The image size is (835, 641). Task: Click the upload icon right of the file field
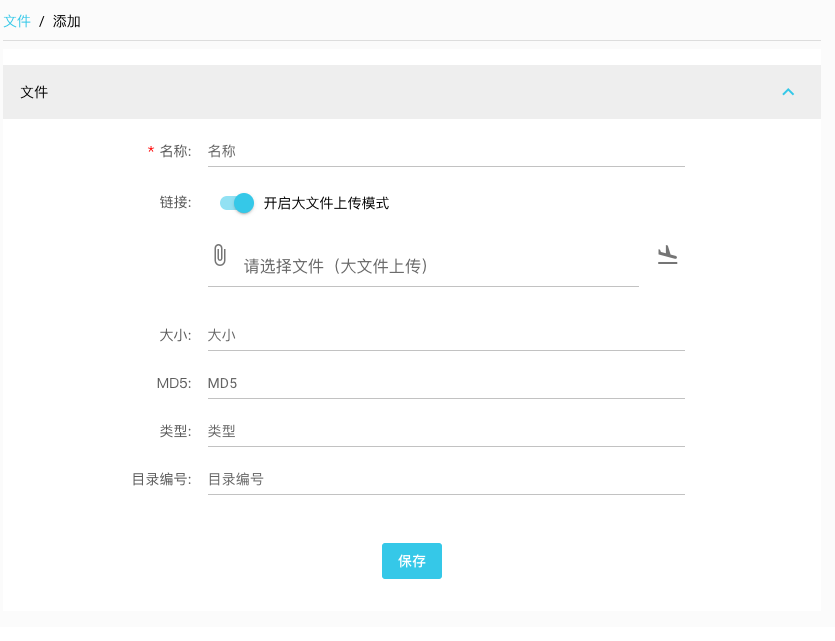click(667, 255)
